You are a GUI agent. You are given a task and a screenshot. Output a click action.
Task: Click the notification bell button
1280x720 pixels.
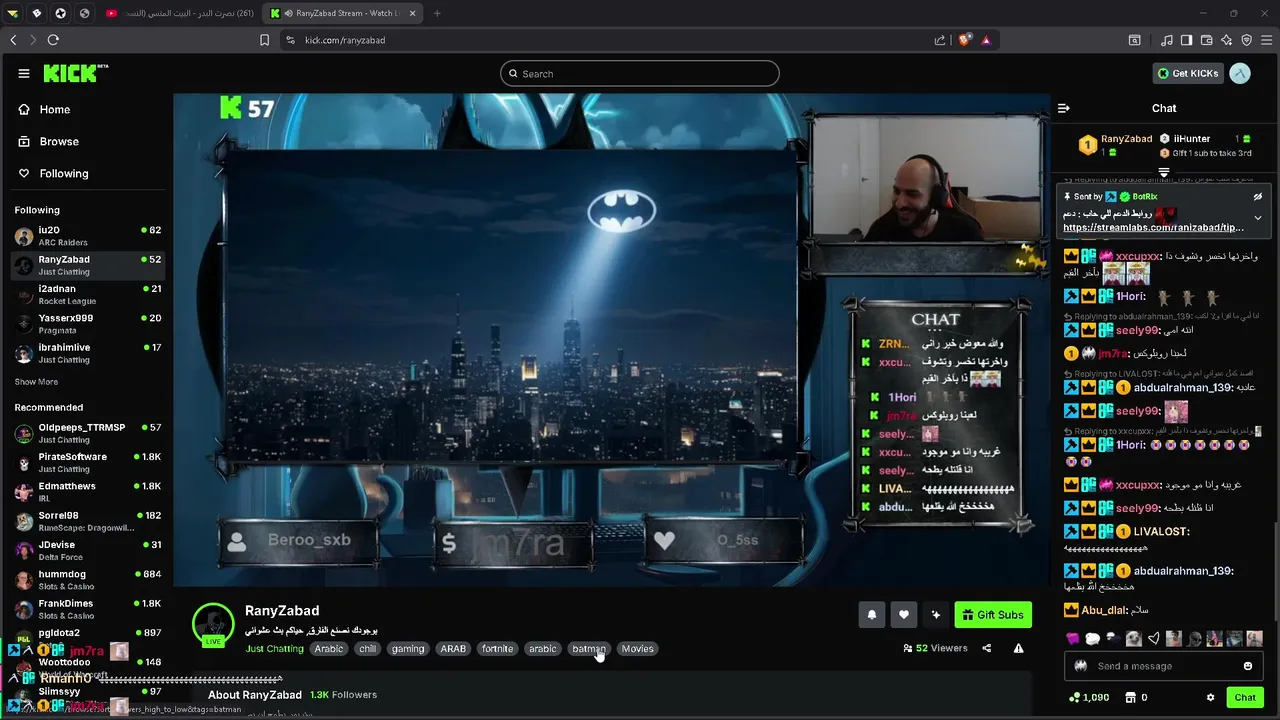coord(872,615)
